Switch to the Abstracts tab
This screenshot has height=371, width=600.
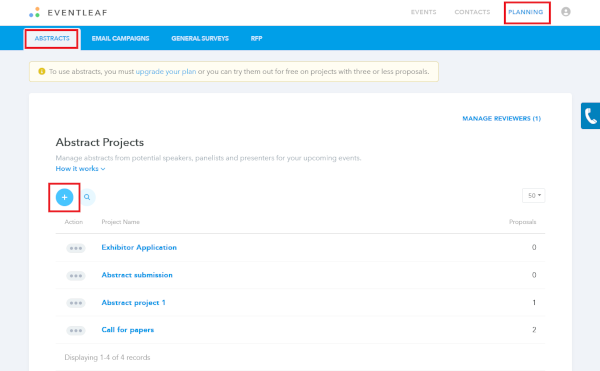click(x=52, y=39)
